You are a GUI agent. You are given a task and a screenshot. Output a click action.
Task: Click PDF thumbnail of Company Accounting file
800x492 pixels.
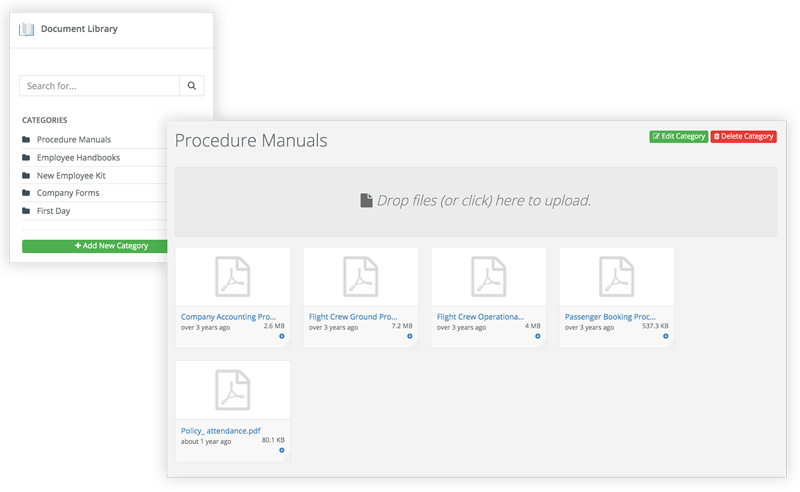pos(233,277)
